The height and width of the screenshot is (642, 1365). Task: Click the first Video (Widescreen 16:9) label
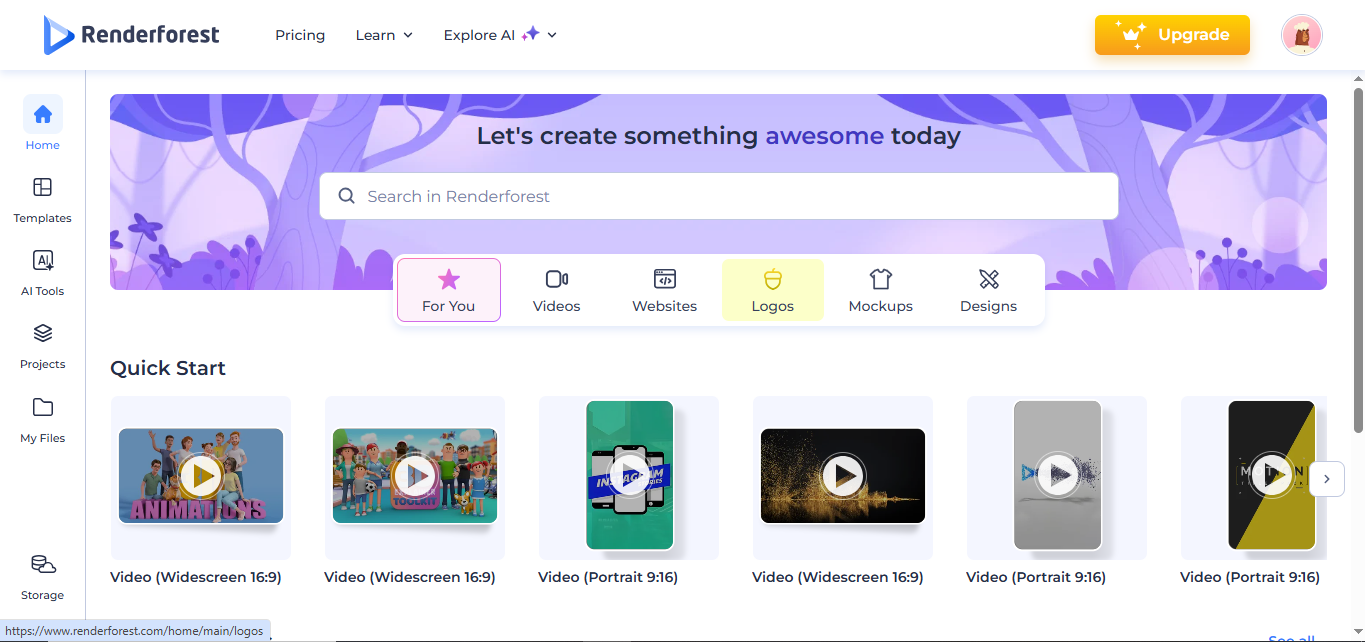196,577
